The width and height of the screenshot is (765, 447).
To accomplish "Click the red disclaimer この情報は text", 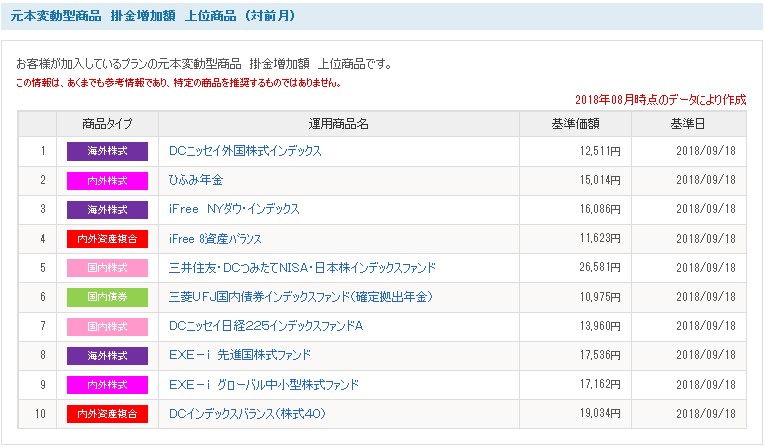I will 178,83.
